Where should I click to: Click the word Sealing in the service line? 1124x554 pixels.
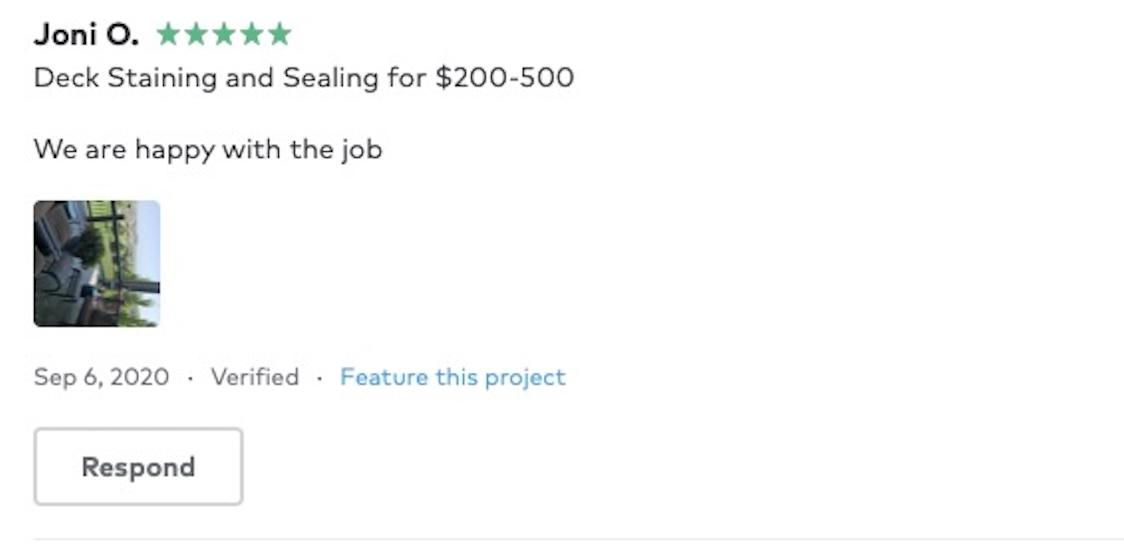(328, 78)
